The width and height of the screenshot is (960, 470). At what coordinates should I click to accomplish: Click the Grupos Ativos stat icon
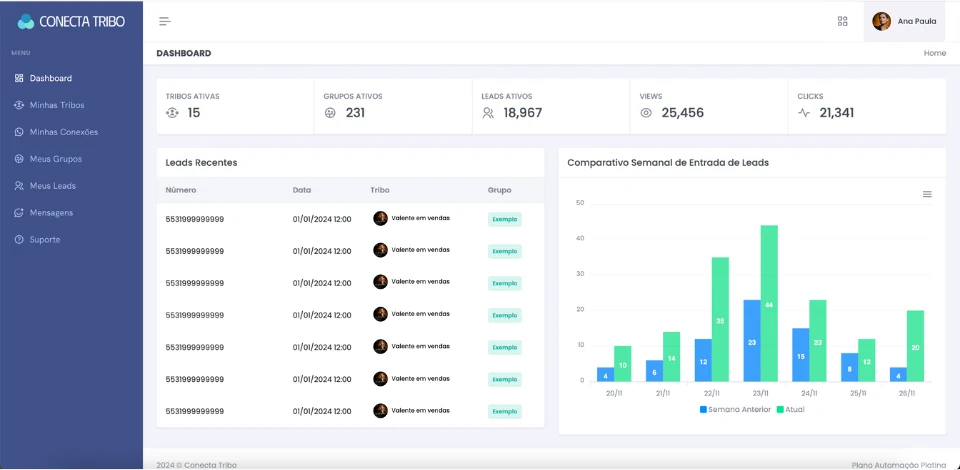click(330, 113)
